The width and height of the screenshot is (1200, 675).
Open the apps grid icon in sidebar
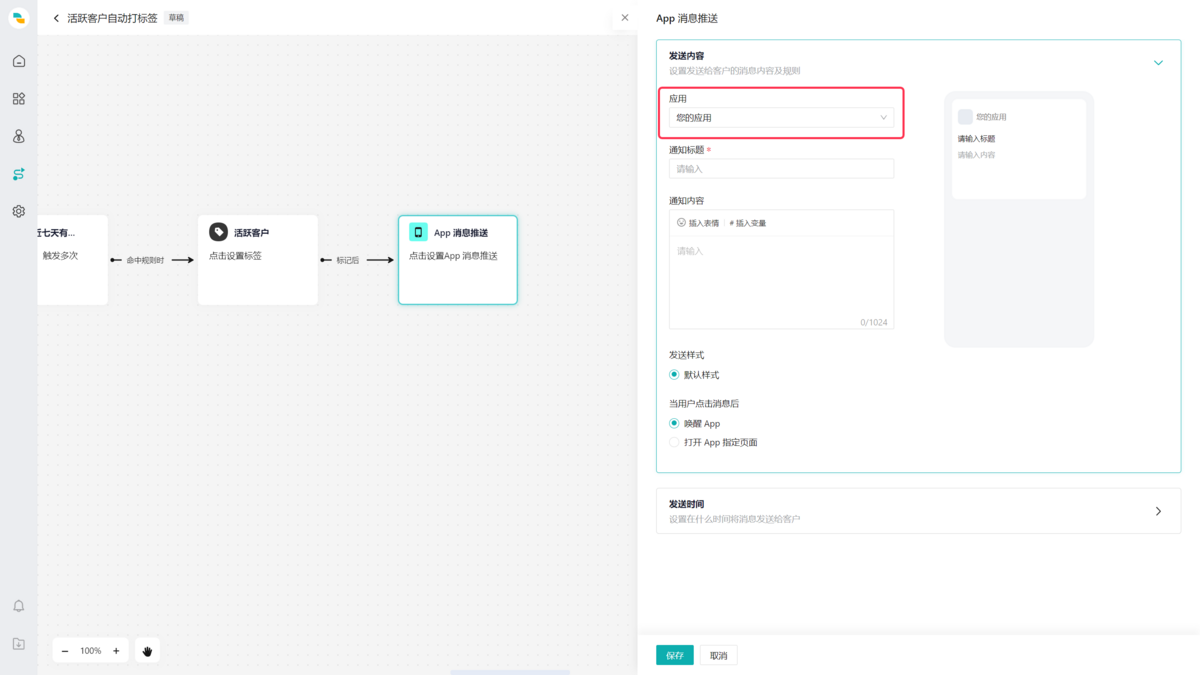(x=18, y=99)
